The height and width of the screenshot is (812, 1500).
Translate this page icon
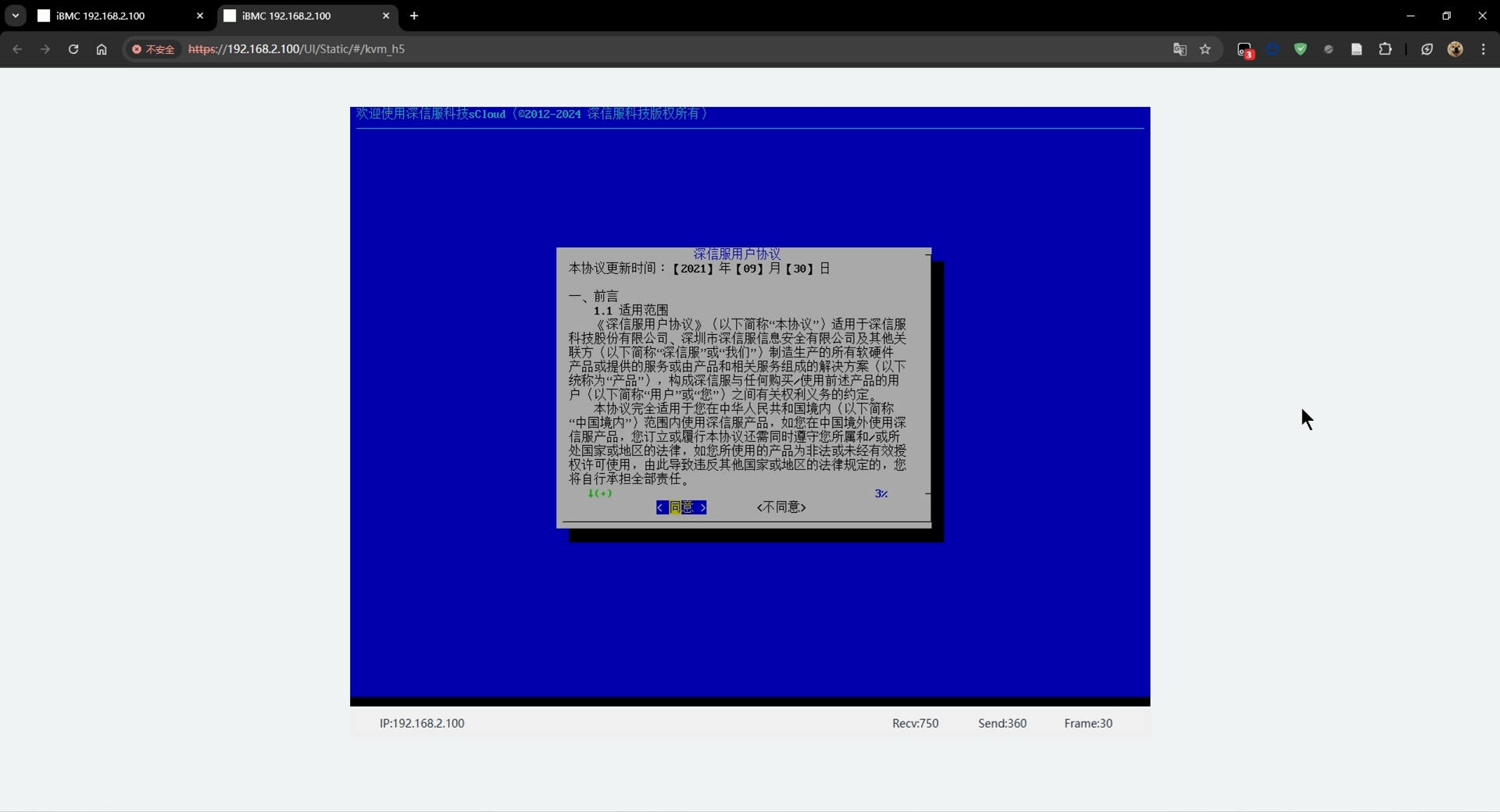pyautogui.click(x=1180, y=49)
